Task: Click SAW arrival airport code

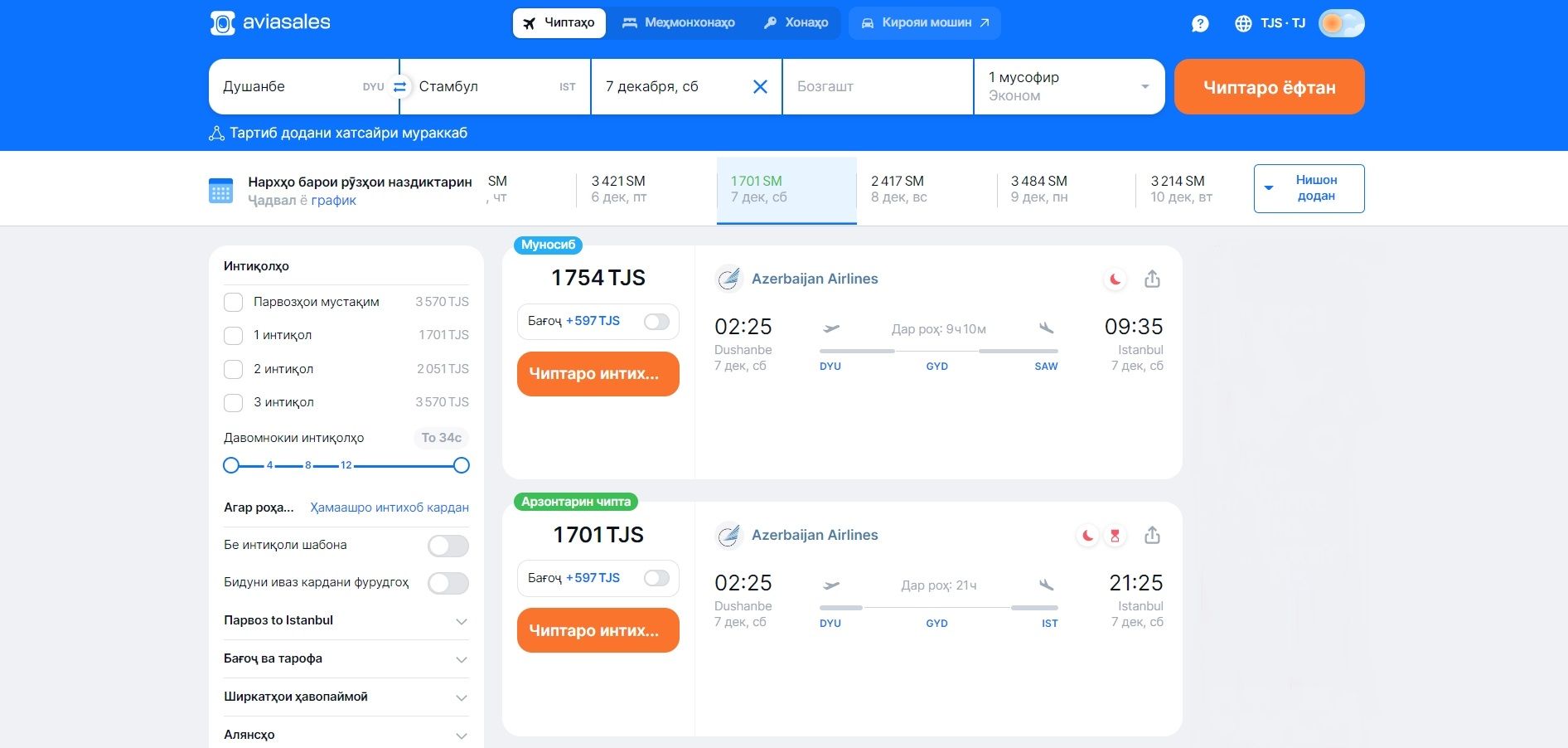Action: [1046, 366]
